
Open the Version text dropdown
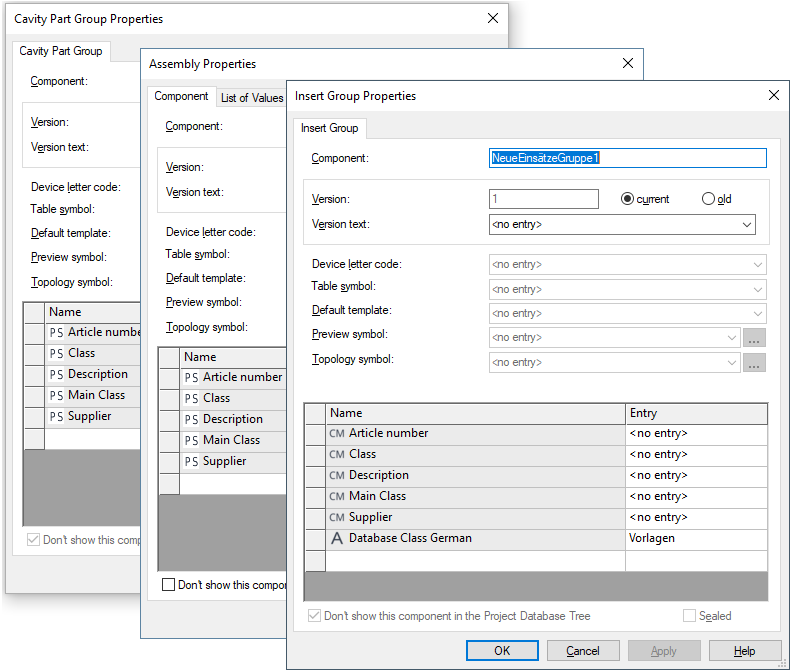(622, 225)
